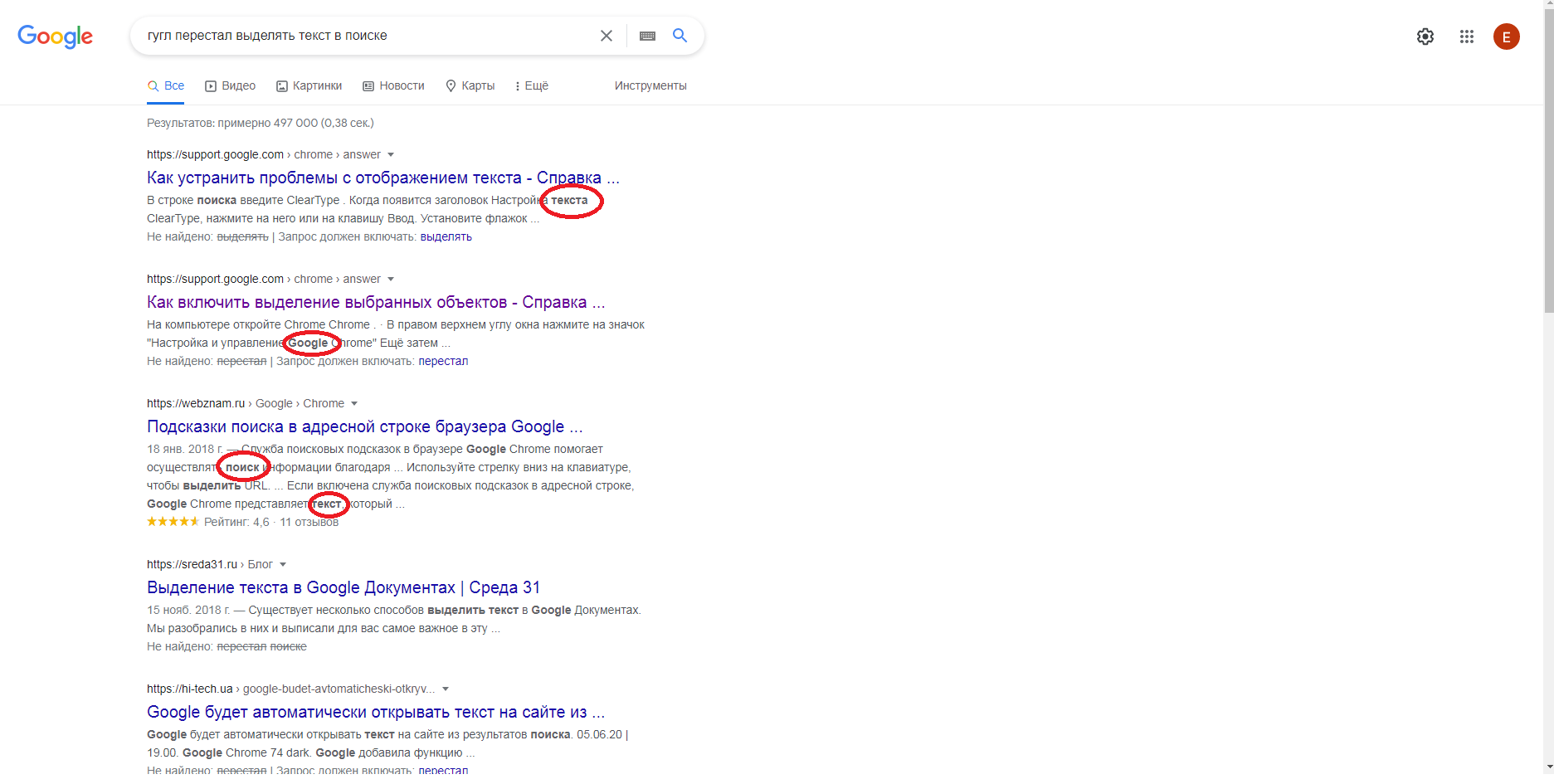Open result Google будет автоматически открывать текст
The width and height of the screenshot is (1554, 784).
[376, 712]
